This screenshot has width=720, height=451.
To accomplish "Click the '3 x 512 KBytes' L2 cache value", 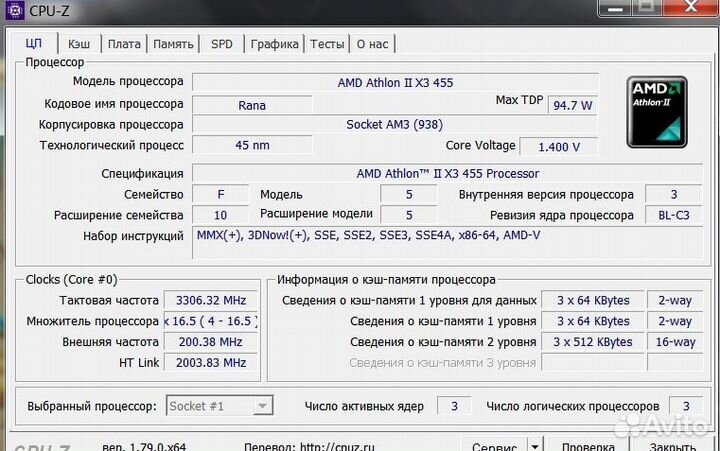I will (592, 342).
